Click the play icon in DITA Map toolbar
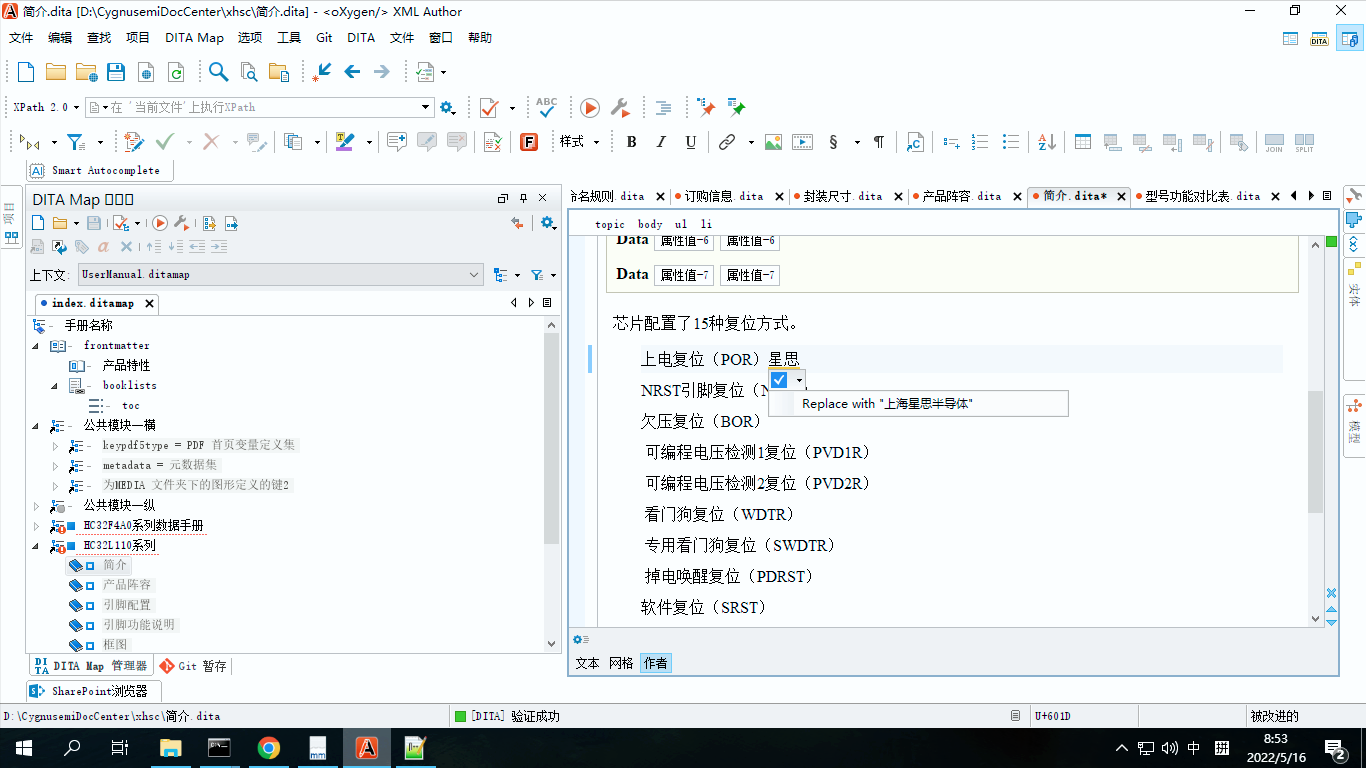The image size is (1366, 768). [160, 223]
